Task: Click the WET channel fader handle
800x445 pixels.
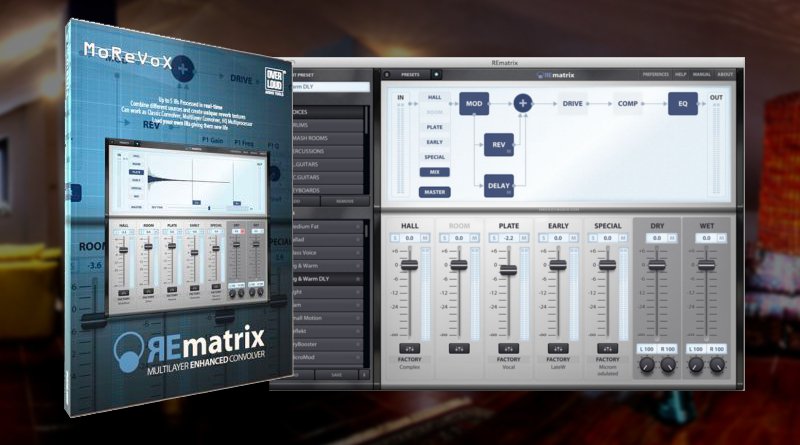Action: pos(706,265)
